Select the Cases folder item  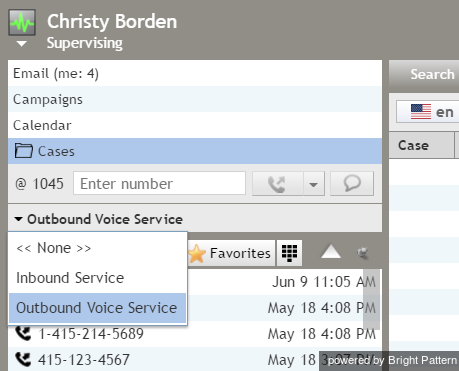click(x=195, y=151)
